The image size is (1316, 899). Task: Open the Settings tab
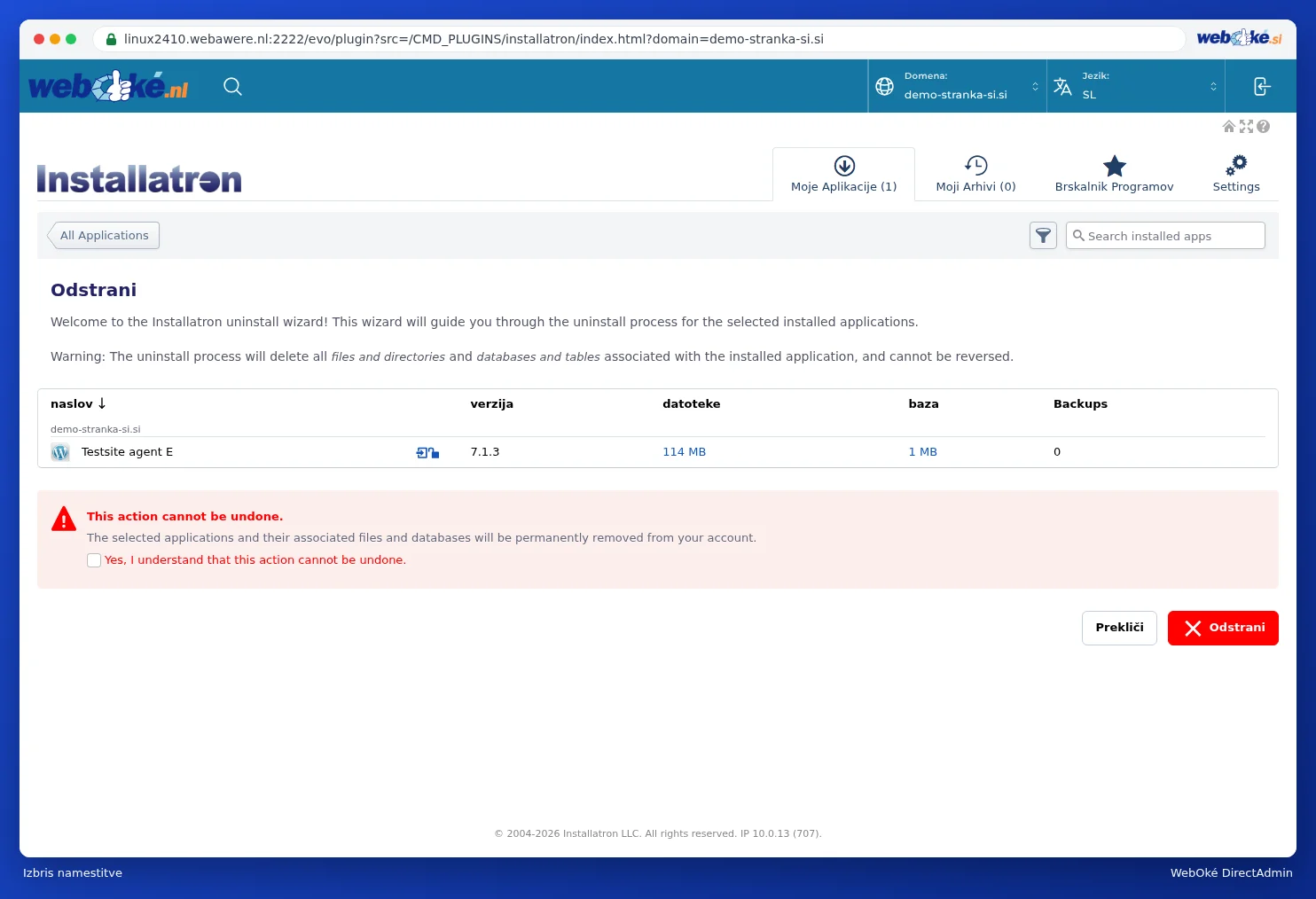click(x=1236, y=174)
